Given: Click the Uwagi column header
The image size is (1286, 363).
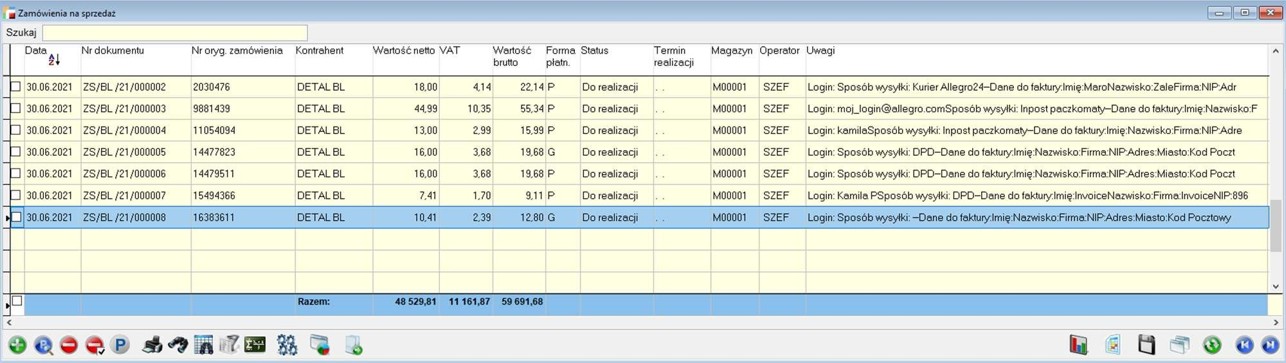Looking at the screenshot, I should (1037, 59).
